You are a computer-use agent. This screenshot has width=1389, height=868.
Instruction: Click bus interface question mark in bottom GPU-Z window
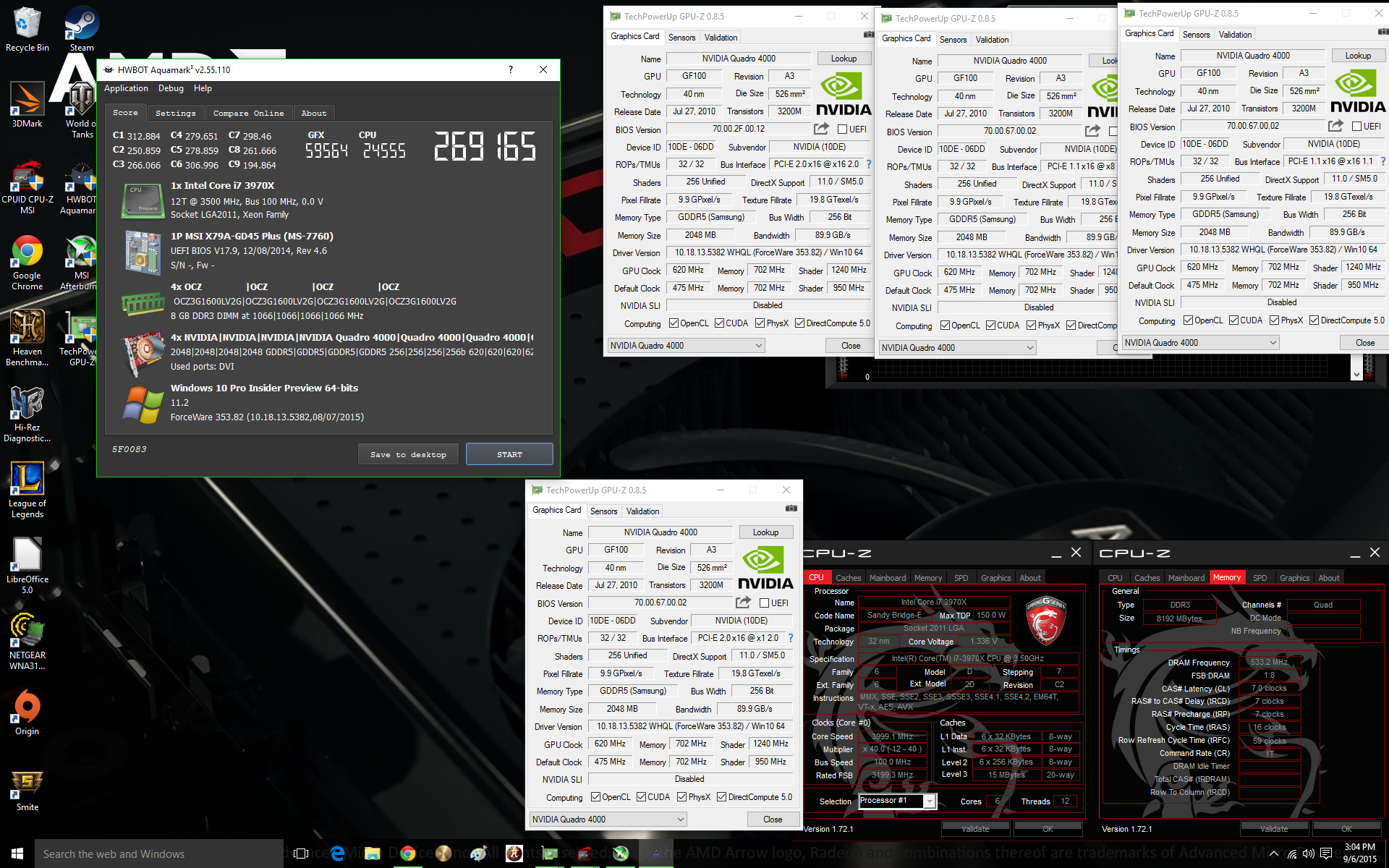(791, 638)
